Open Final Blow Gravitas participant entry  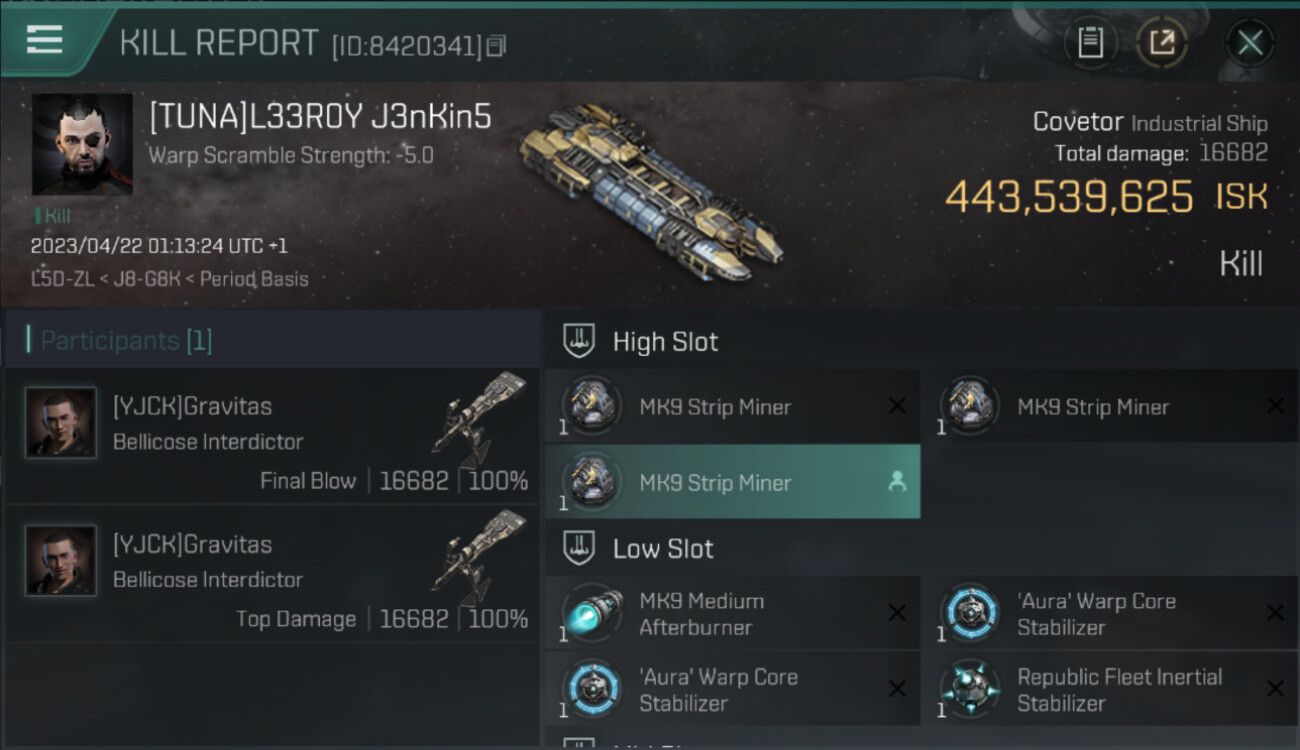[272, 436]
